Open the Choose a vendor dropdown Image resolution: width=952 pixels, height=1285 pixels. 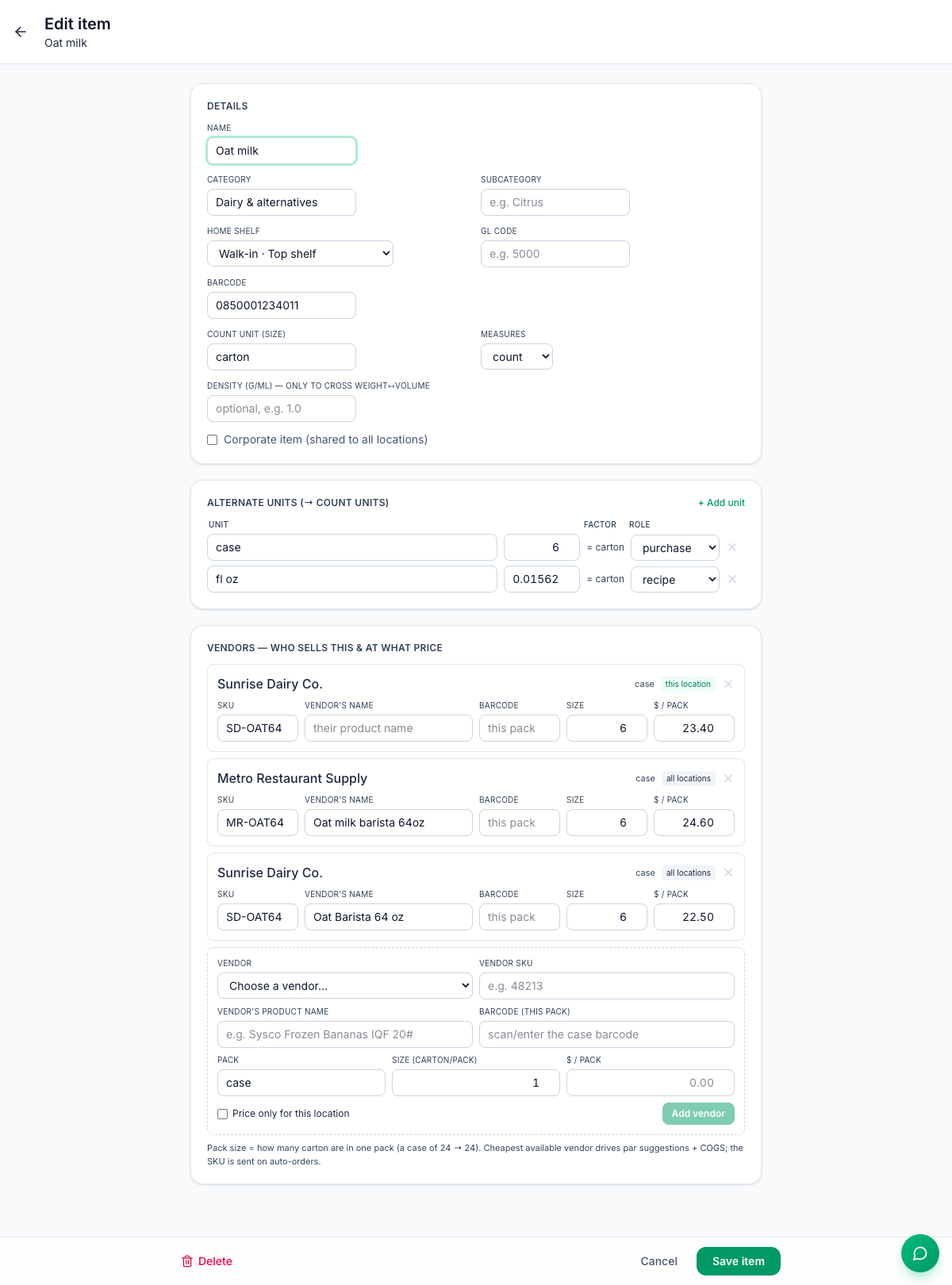345,986
